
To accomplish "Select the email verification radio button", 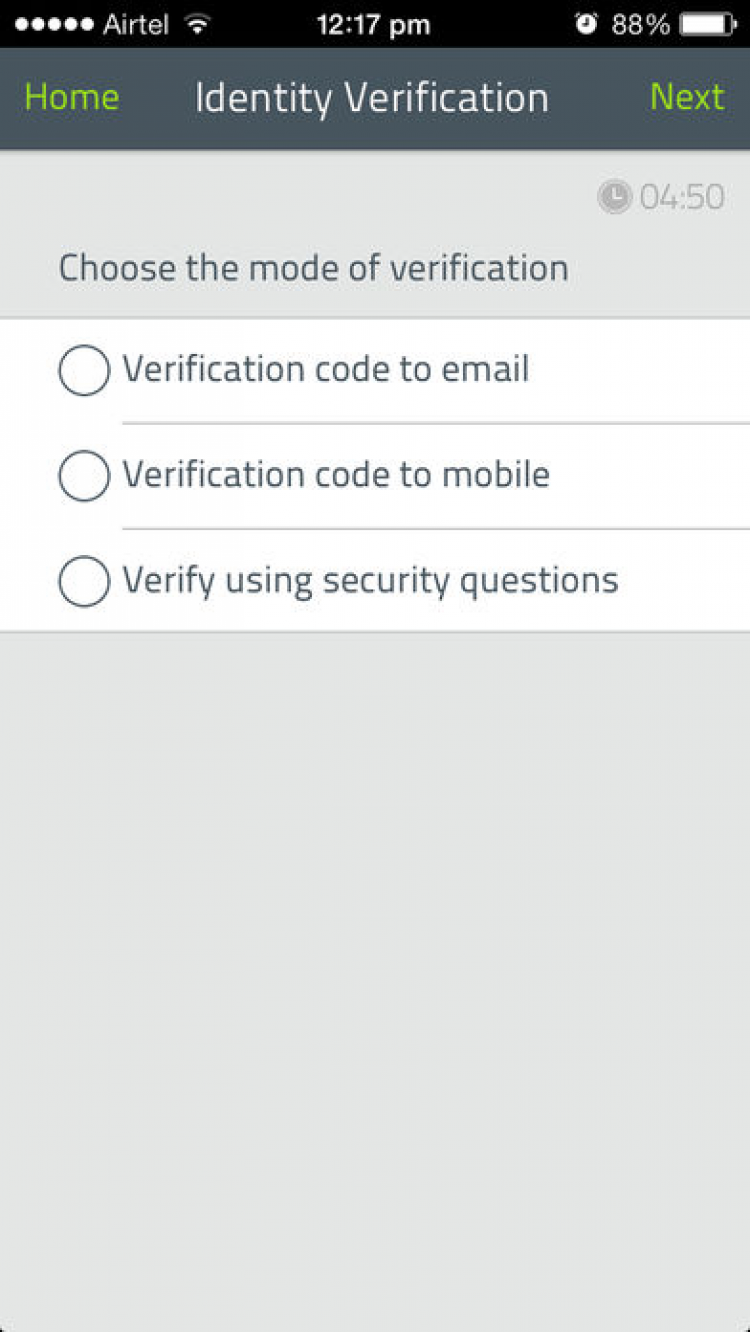I will [x=84, y=371].
